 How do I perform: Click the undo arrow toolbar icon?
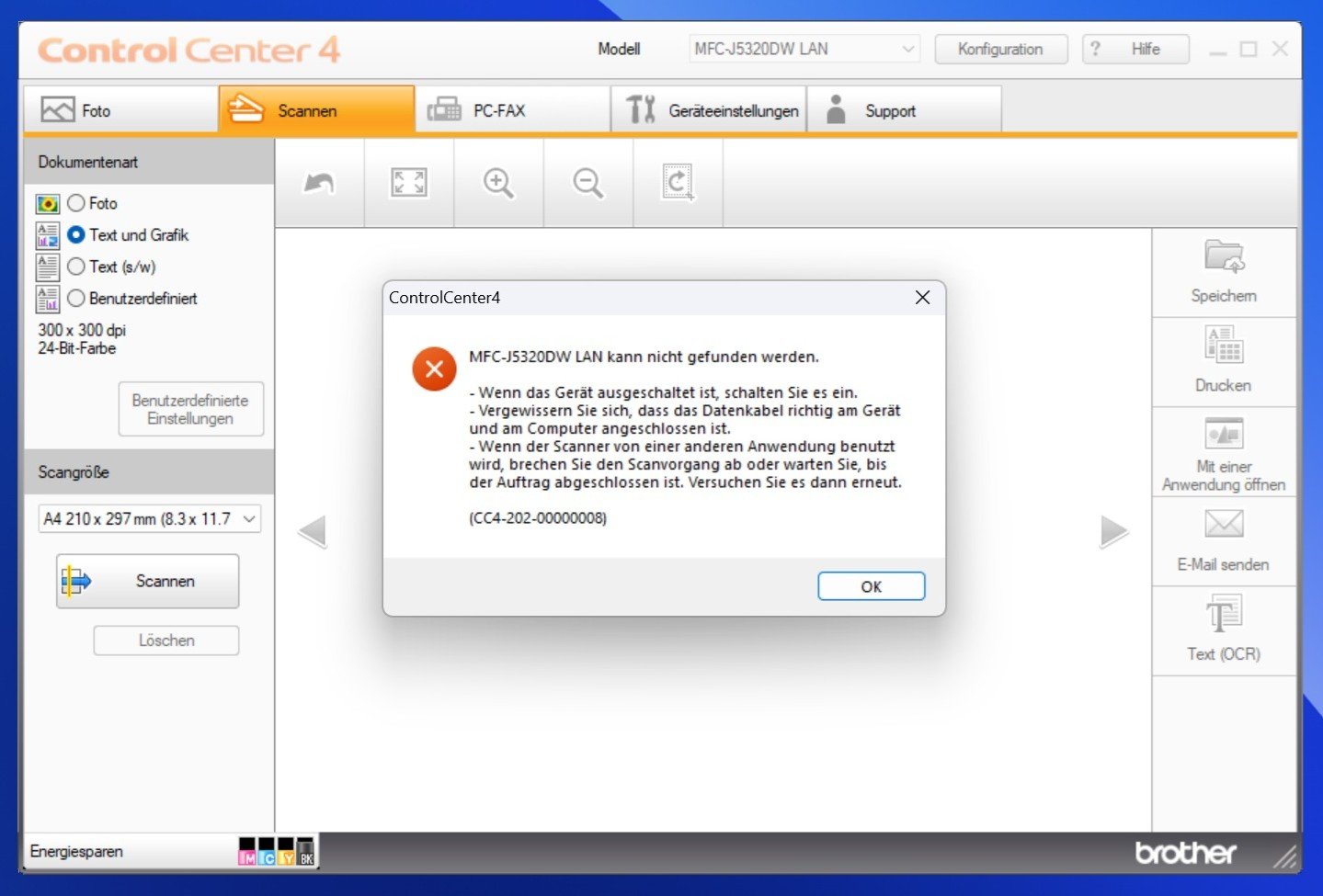(x=319, y=183)
